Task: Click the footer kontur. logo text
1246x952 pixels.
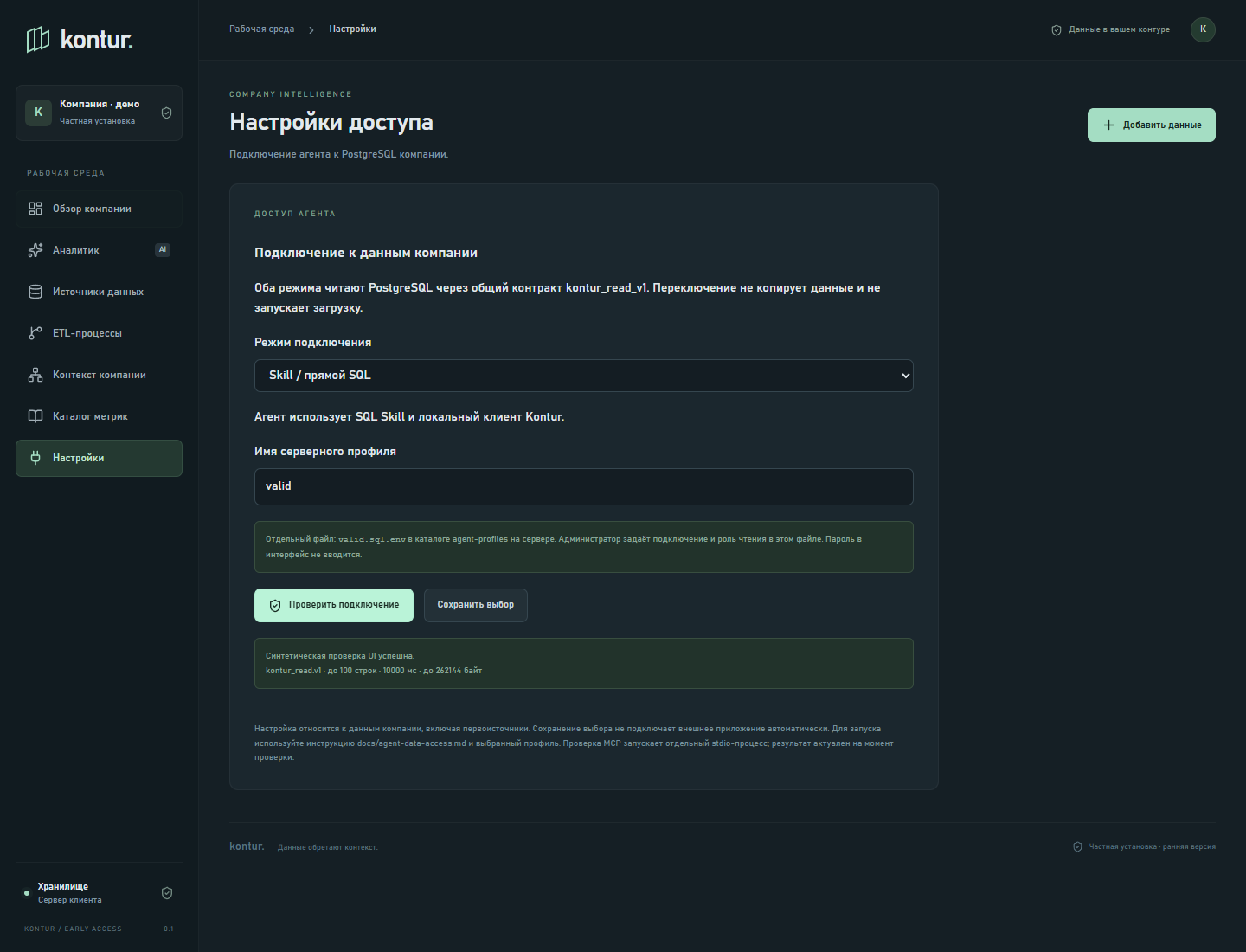Action: pos(247,846)
